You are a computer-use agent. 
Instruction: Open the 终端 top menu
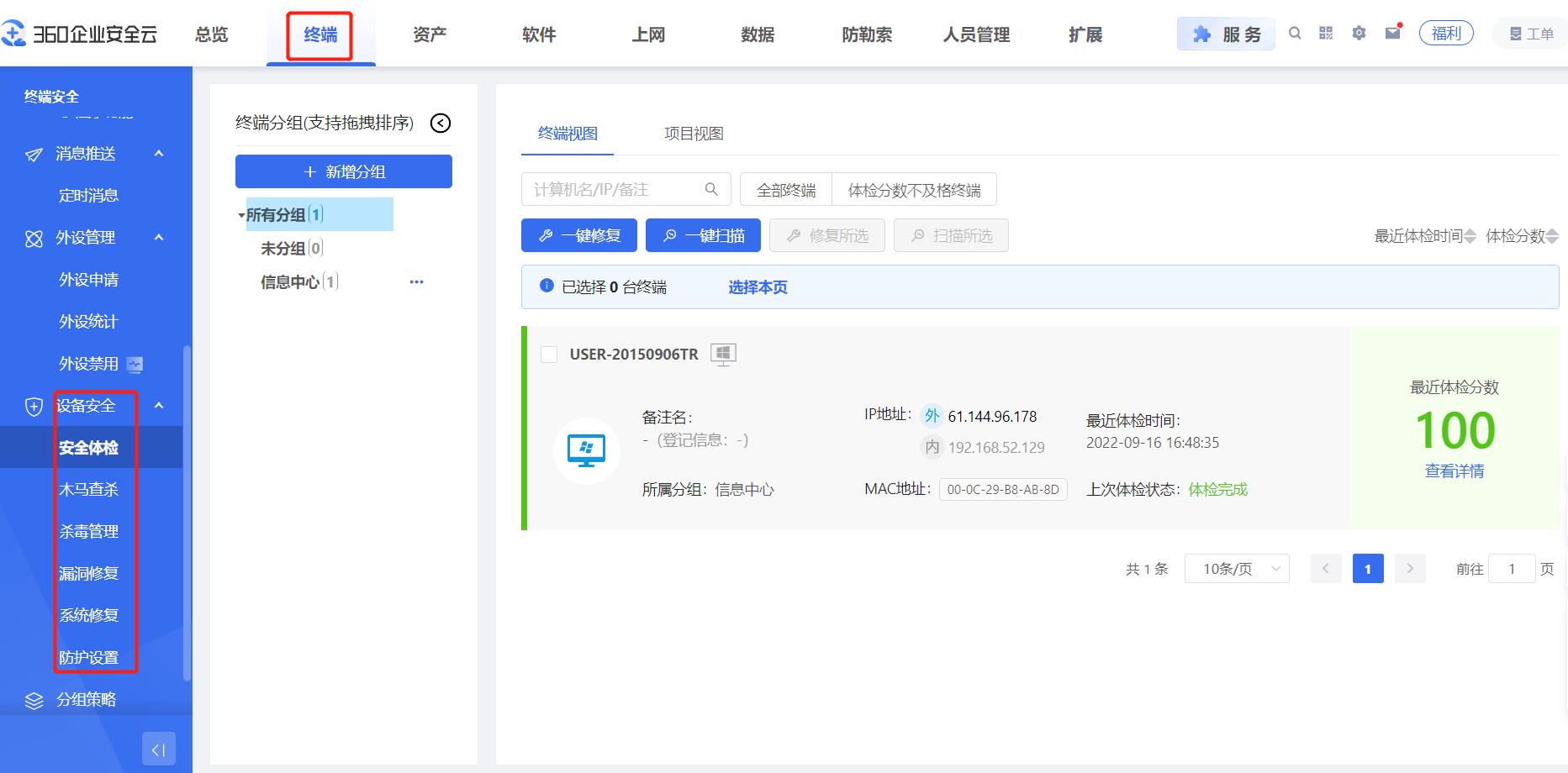tap(320, 34)
